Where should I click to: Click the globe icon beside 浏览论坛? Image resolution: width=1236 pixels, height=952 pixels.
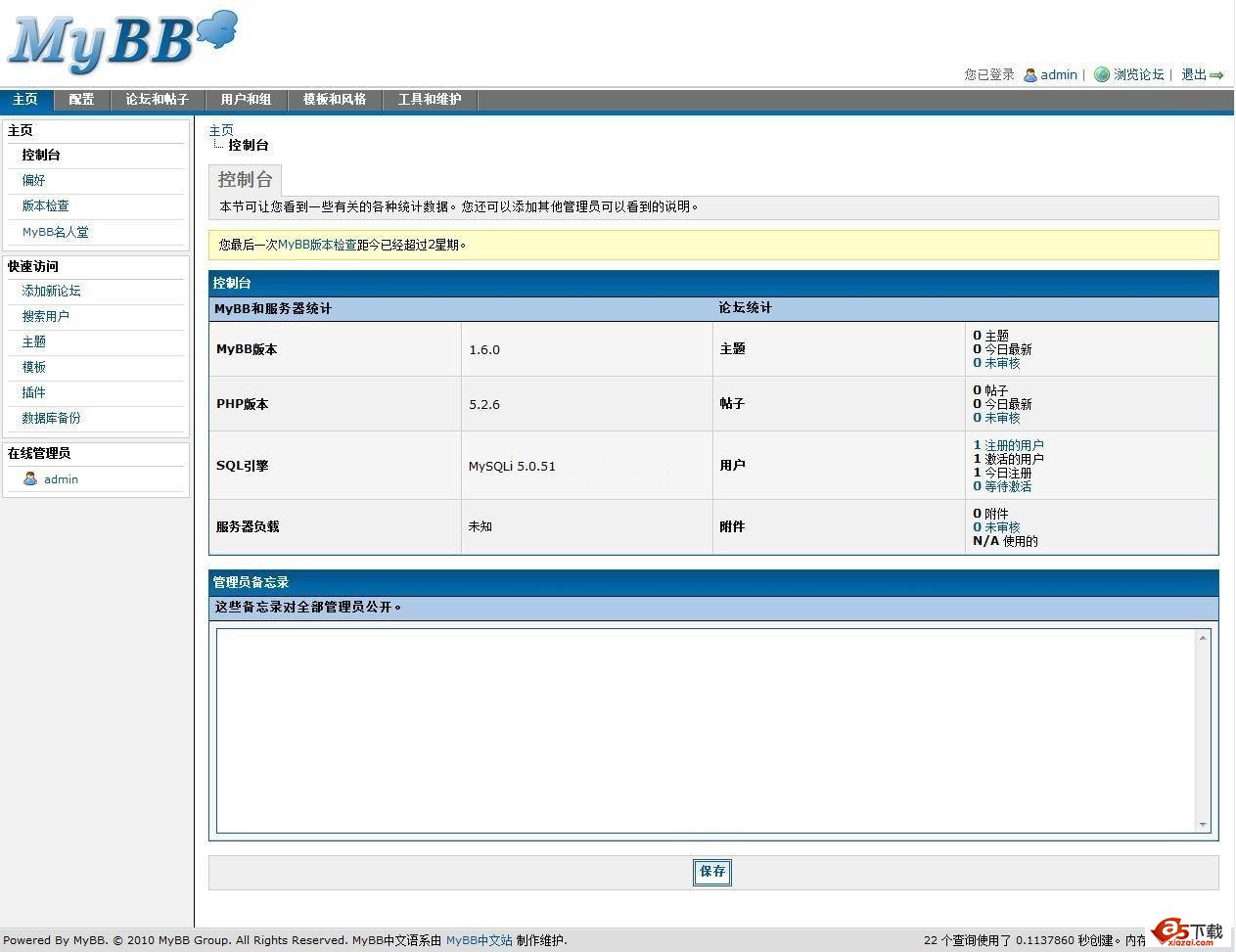(x=1102, y=74)
